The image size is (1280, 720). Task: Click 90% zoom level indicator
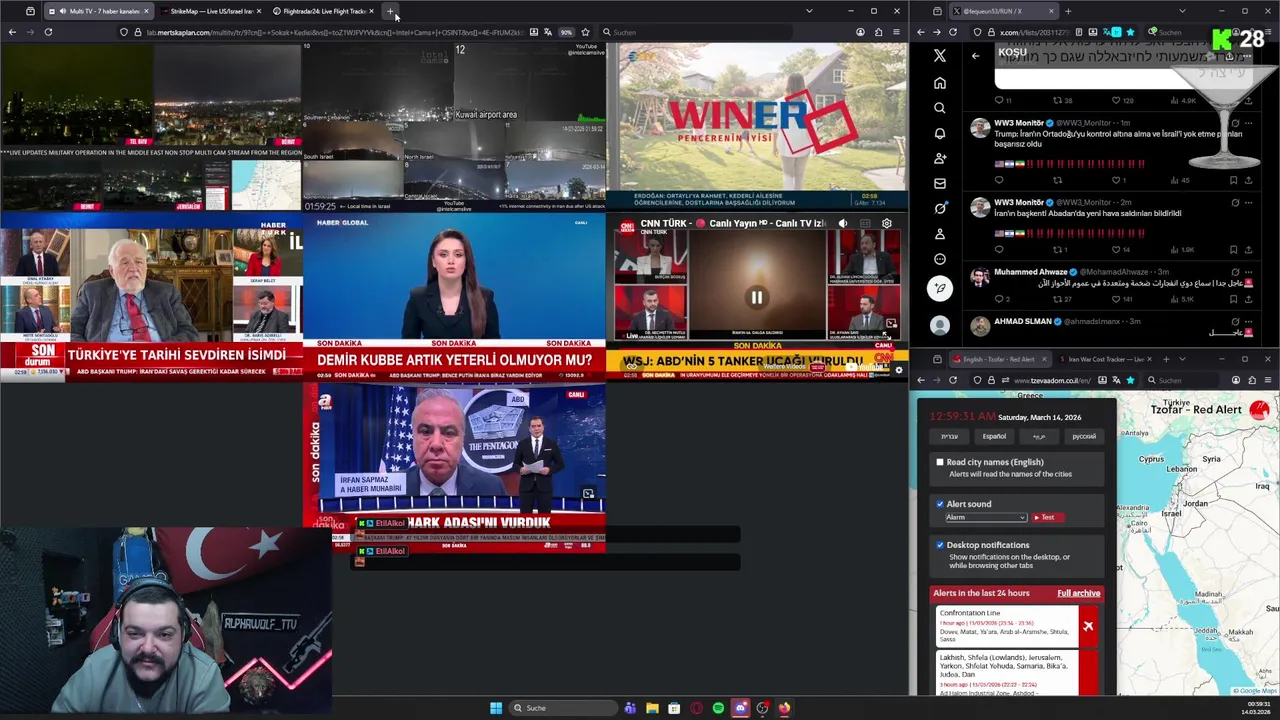click(566, 32)
